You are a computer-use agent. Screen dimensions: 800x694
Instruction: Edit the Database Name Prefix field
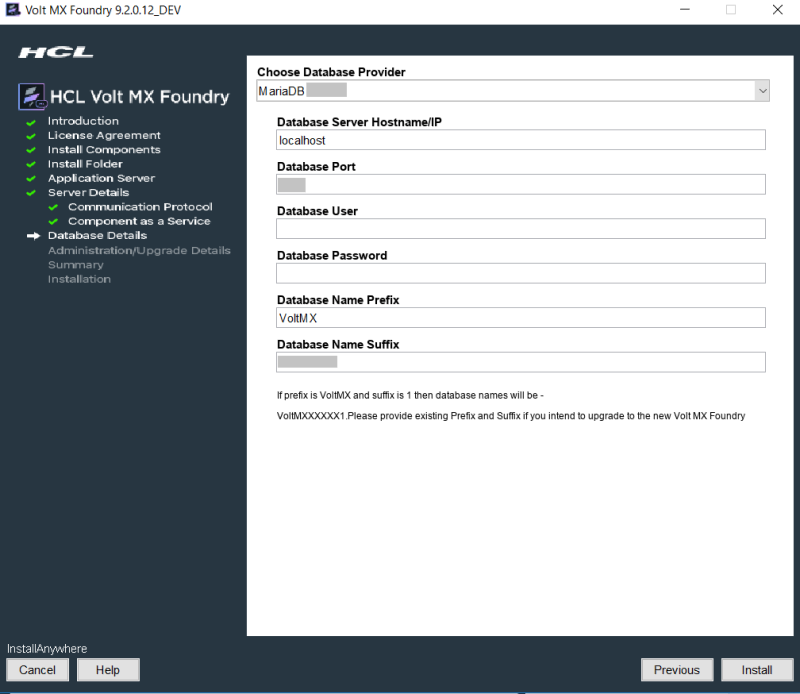tap(520, 317)
